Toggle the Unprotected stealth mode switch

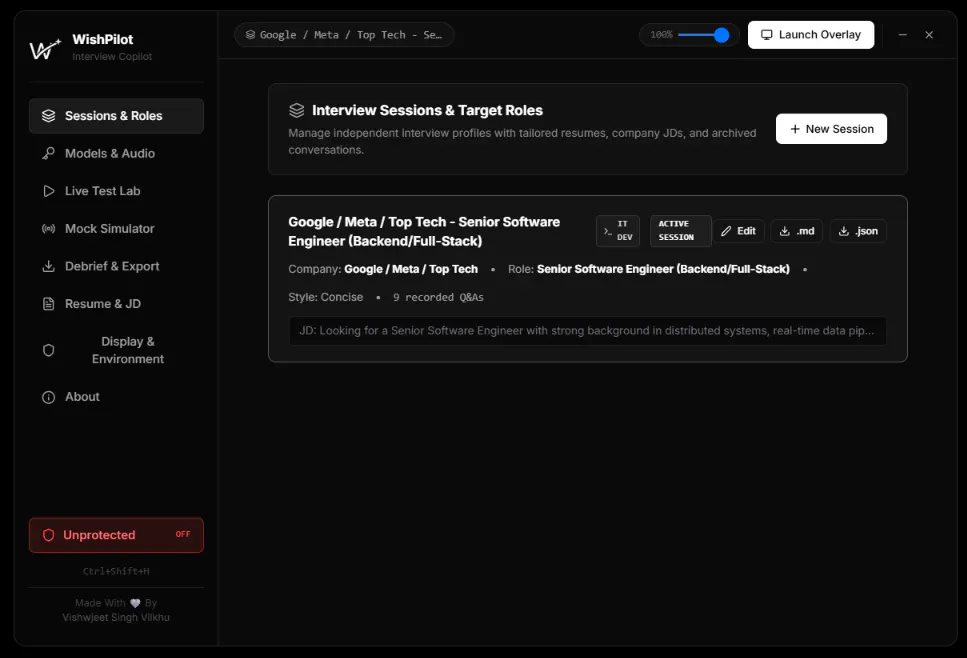click(116, 535)
